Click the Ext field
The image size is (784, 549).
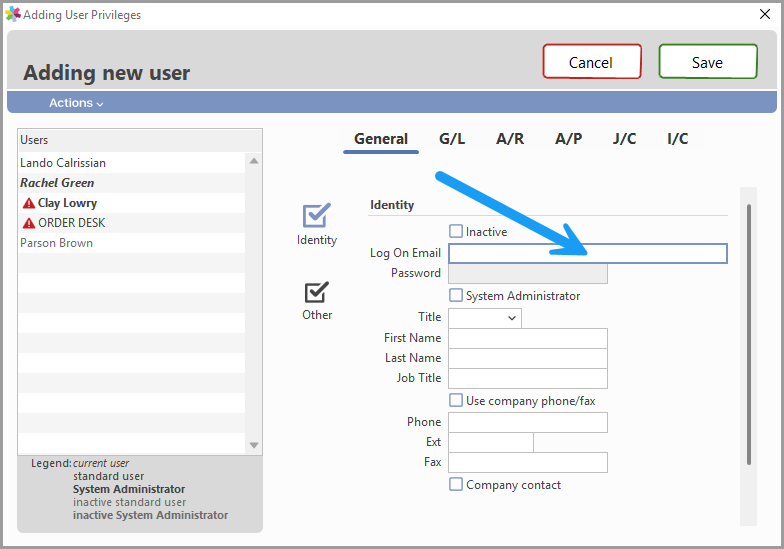[490, 442]
